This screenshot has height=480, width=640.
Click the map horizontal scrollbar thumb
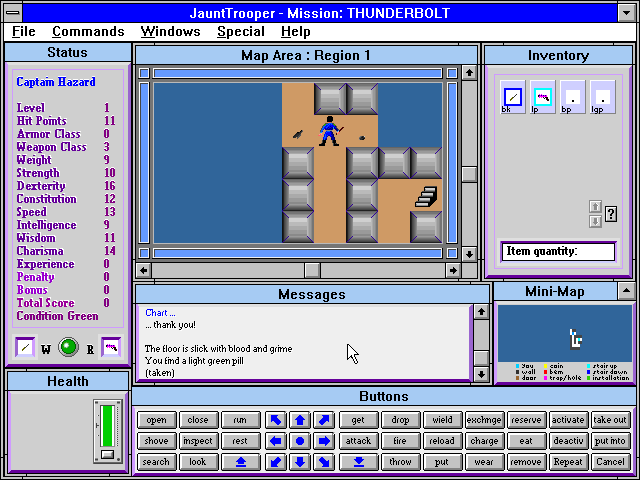point(312,270)
